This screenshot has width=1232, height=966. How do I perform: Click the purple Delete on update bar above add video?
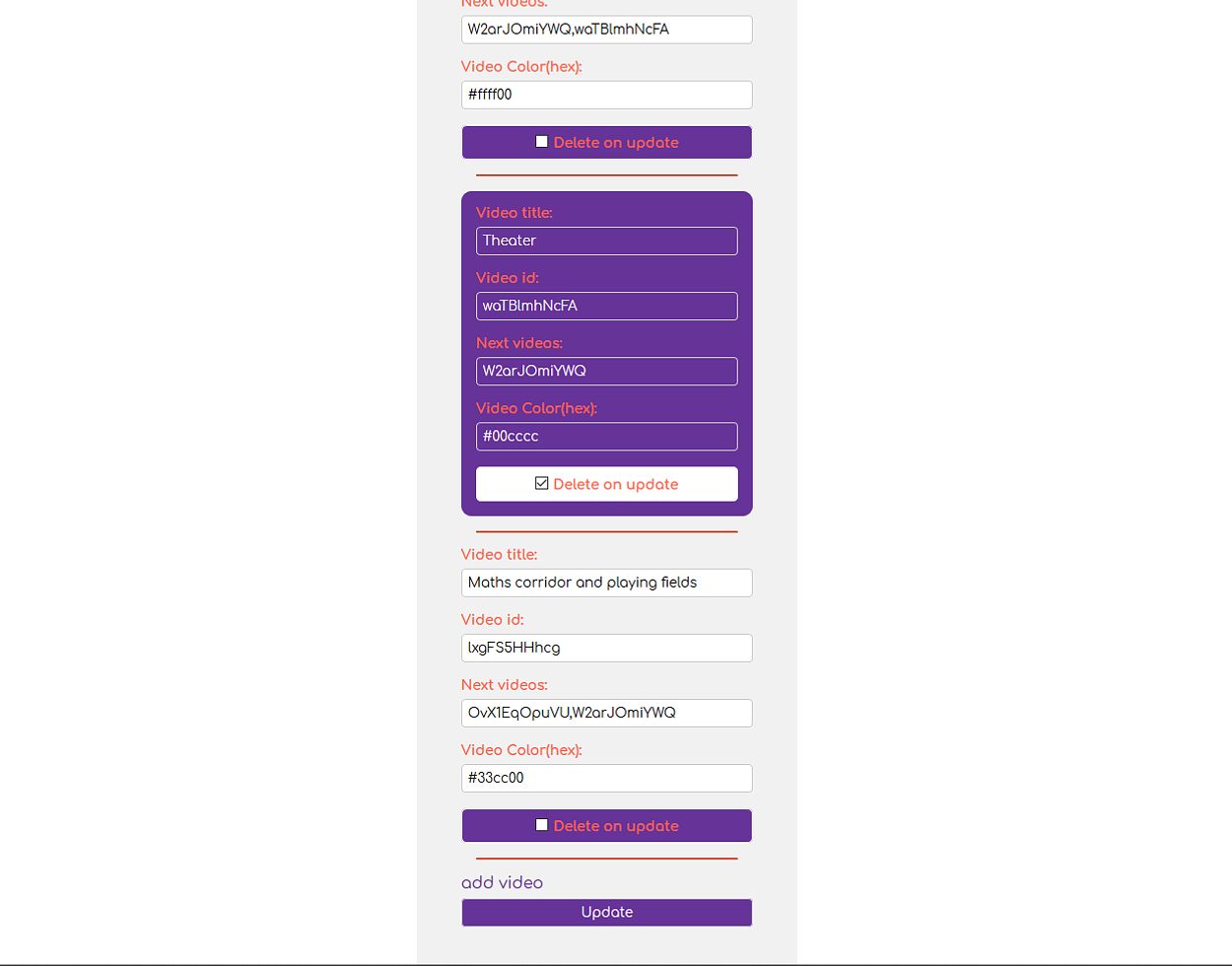coord(607,826)
